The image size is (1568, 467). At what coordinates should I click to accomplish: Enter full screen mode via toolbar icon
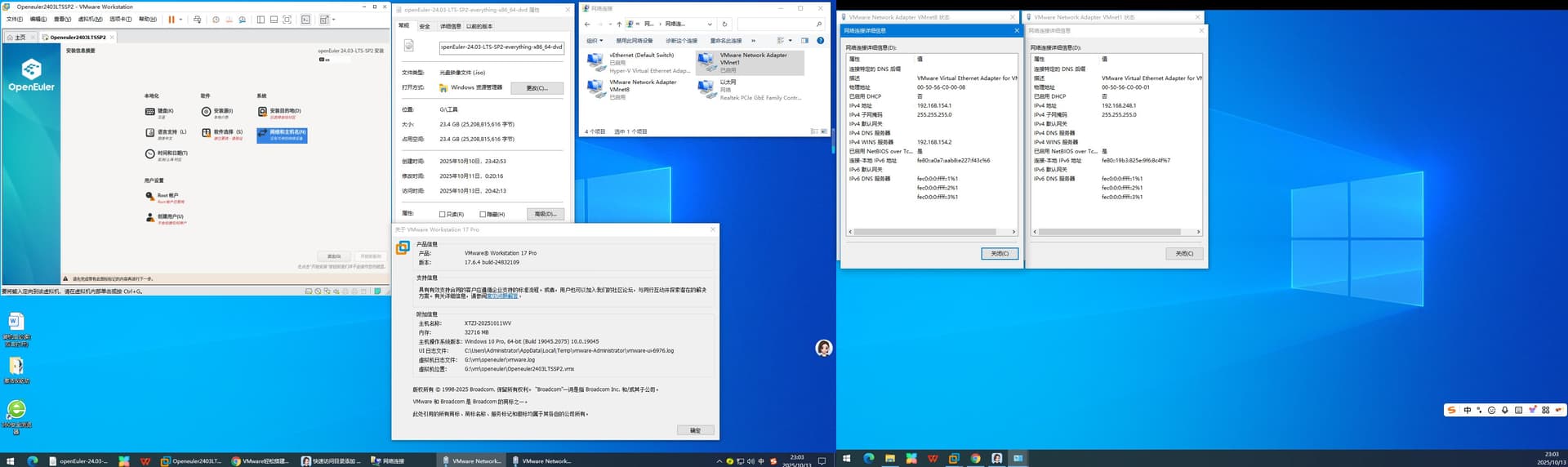287,20
